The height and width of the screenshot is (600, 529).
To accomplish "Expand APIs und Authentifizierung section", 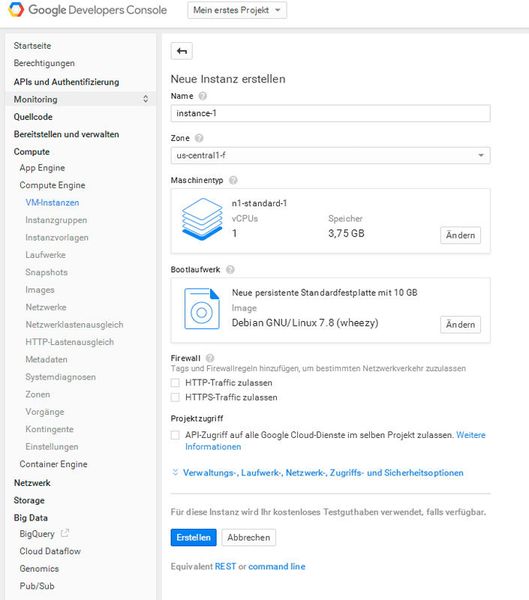I will click(66, 82).
